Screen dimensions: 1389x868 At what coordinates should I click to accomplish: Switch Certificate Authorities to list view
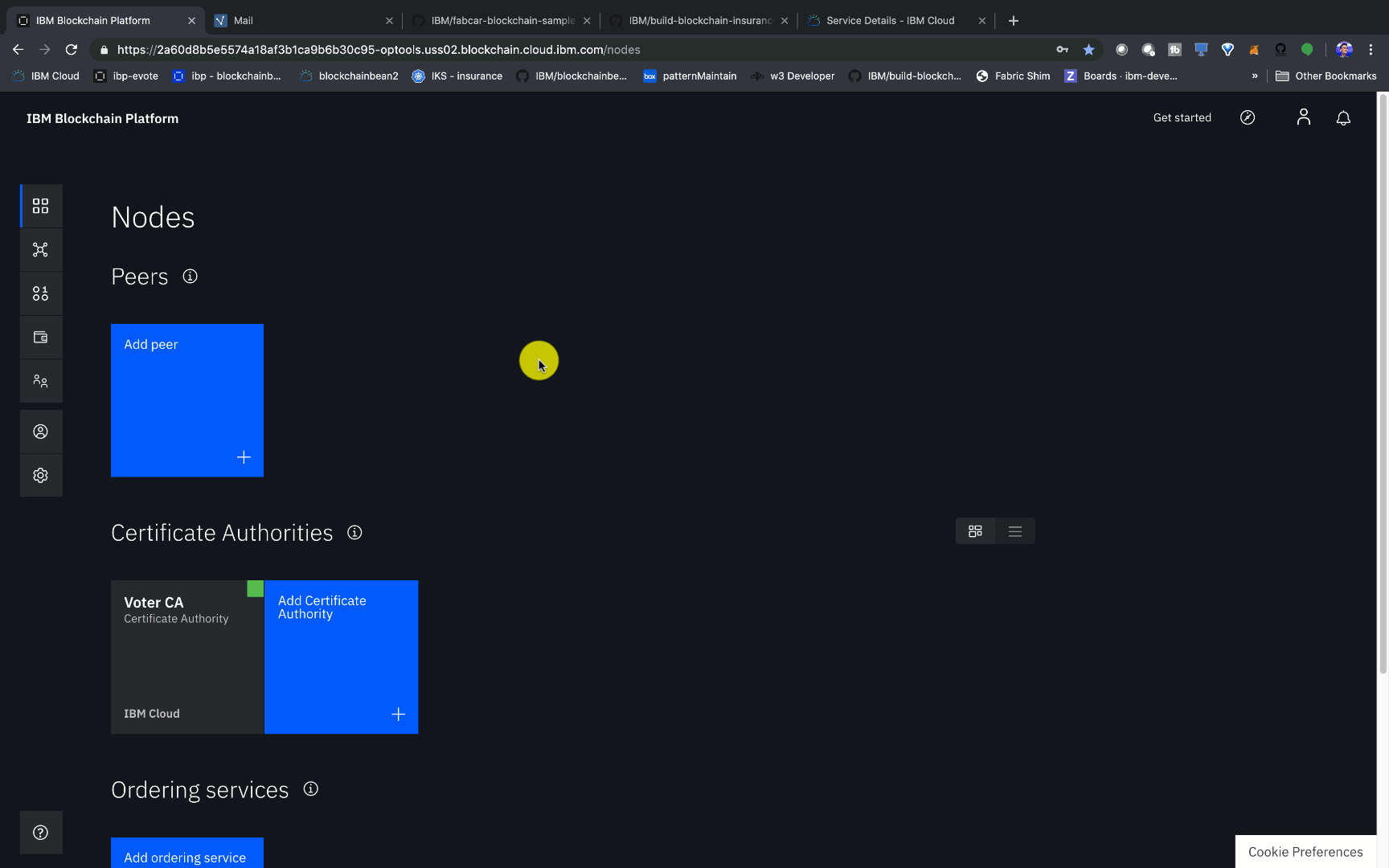point(1015,531)
